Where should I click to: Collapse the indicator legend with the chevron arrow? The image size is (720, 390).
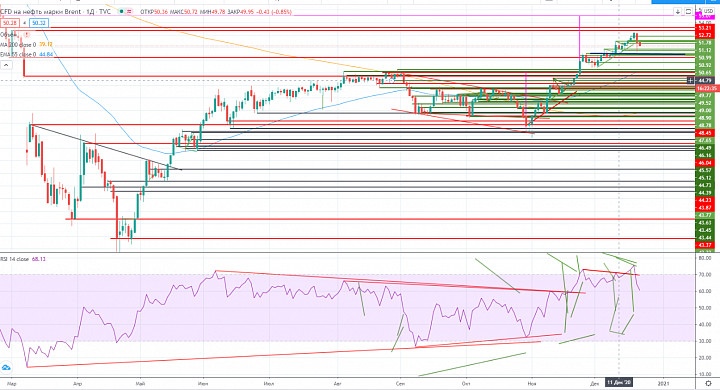click(6, 65)
